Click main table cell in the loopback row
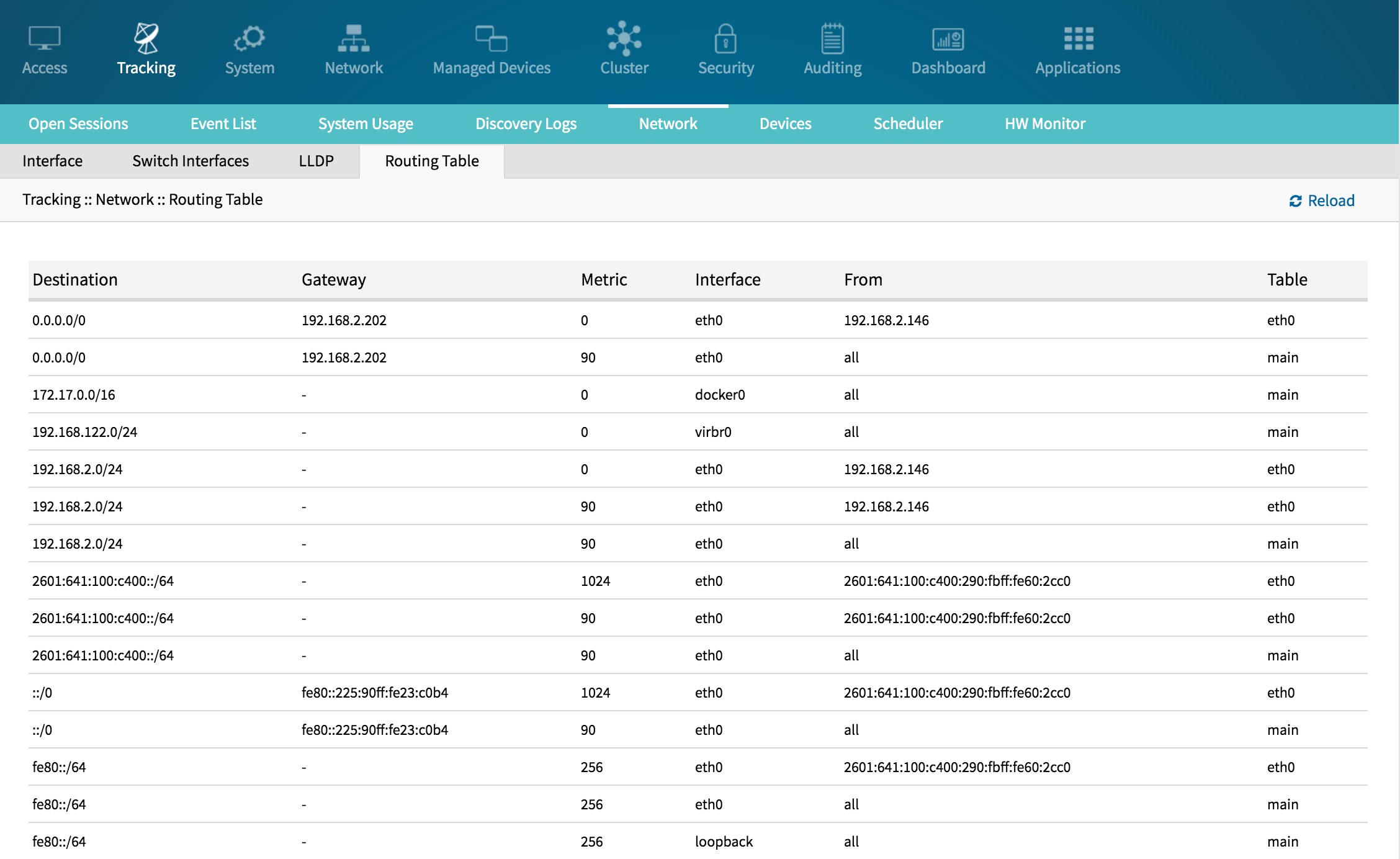This screenshot has width=1400, height=859. tap(1283, 842)
